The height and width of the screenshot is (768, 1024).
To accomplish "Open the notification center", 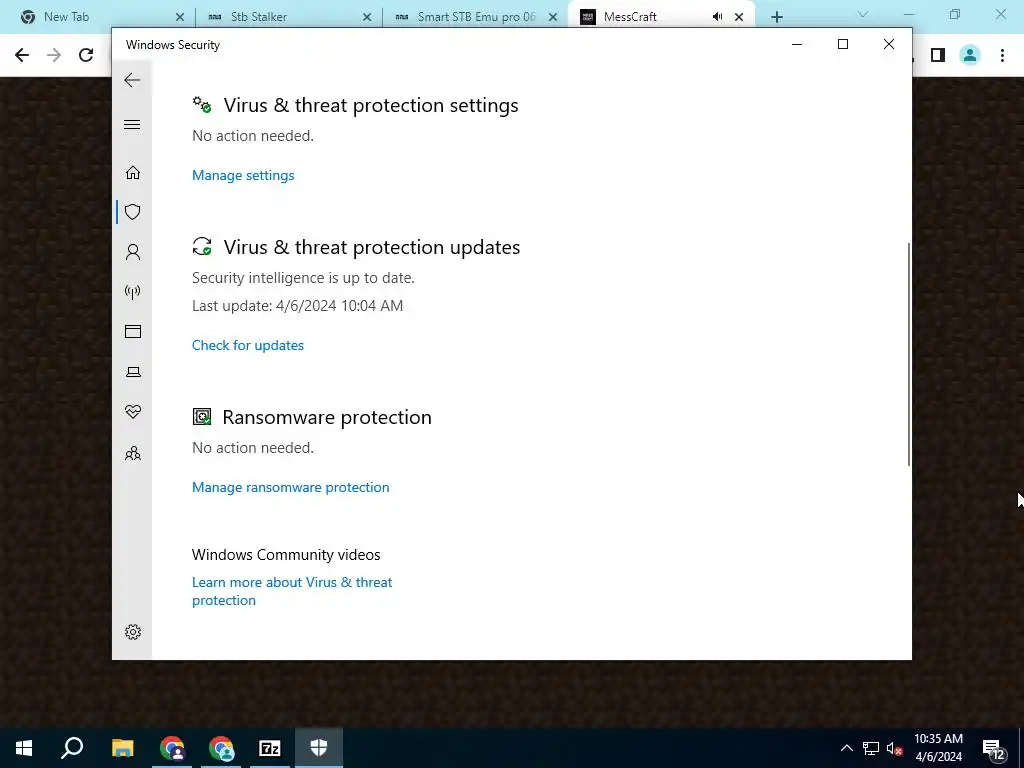I will point(993,748).
